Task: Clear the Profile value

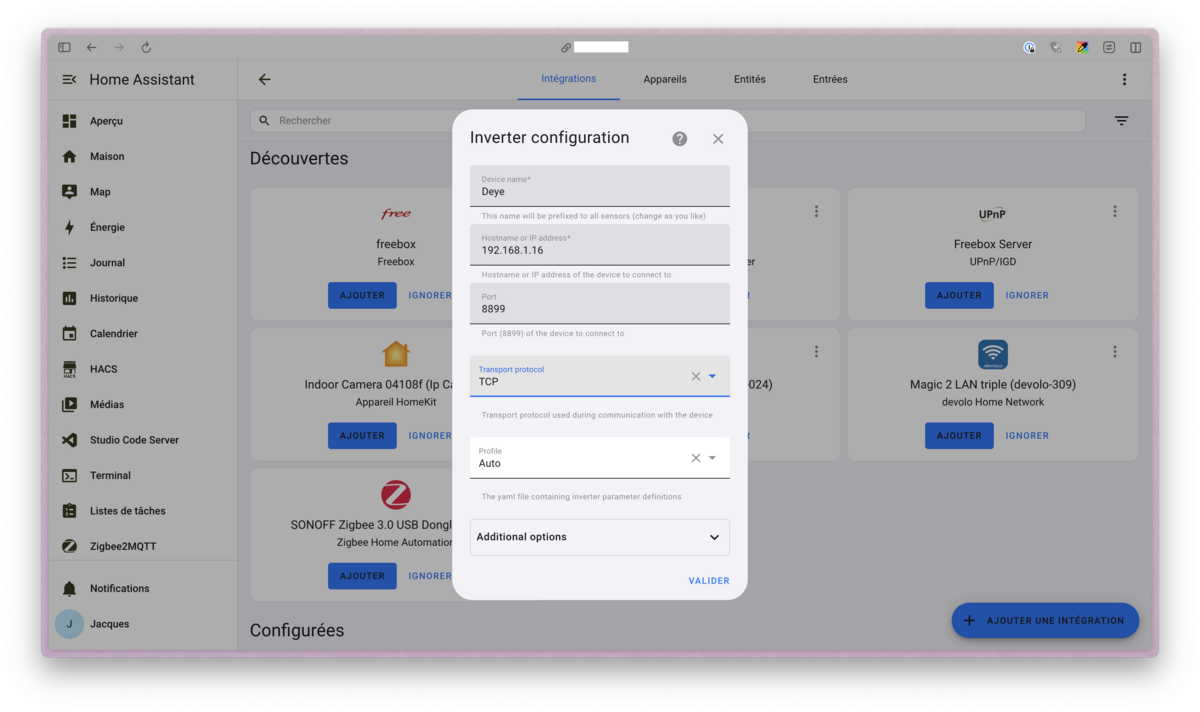Action: 696,458
